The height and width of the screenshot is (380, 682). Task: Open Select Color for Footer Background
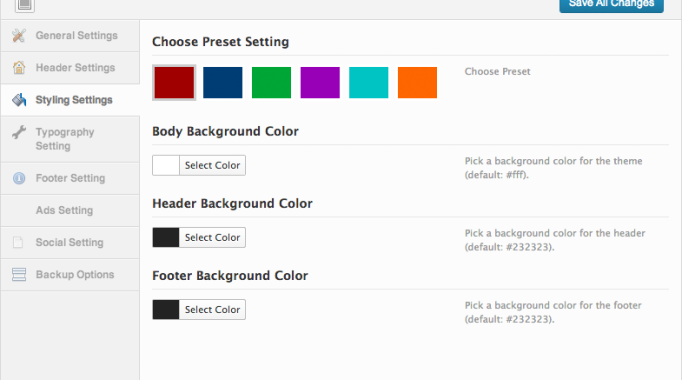(212, 310)
